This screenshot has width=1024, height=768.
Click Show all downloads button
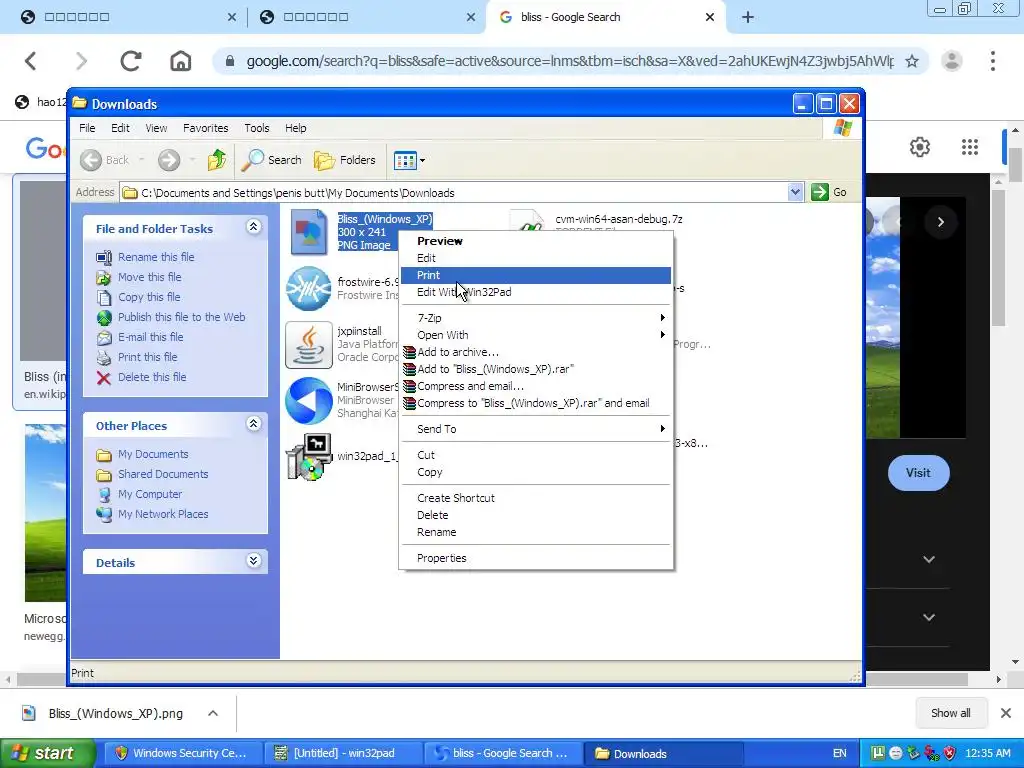tap(950, 713)
